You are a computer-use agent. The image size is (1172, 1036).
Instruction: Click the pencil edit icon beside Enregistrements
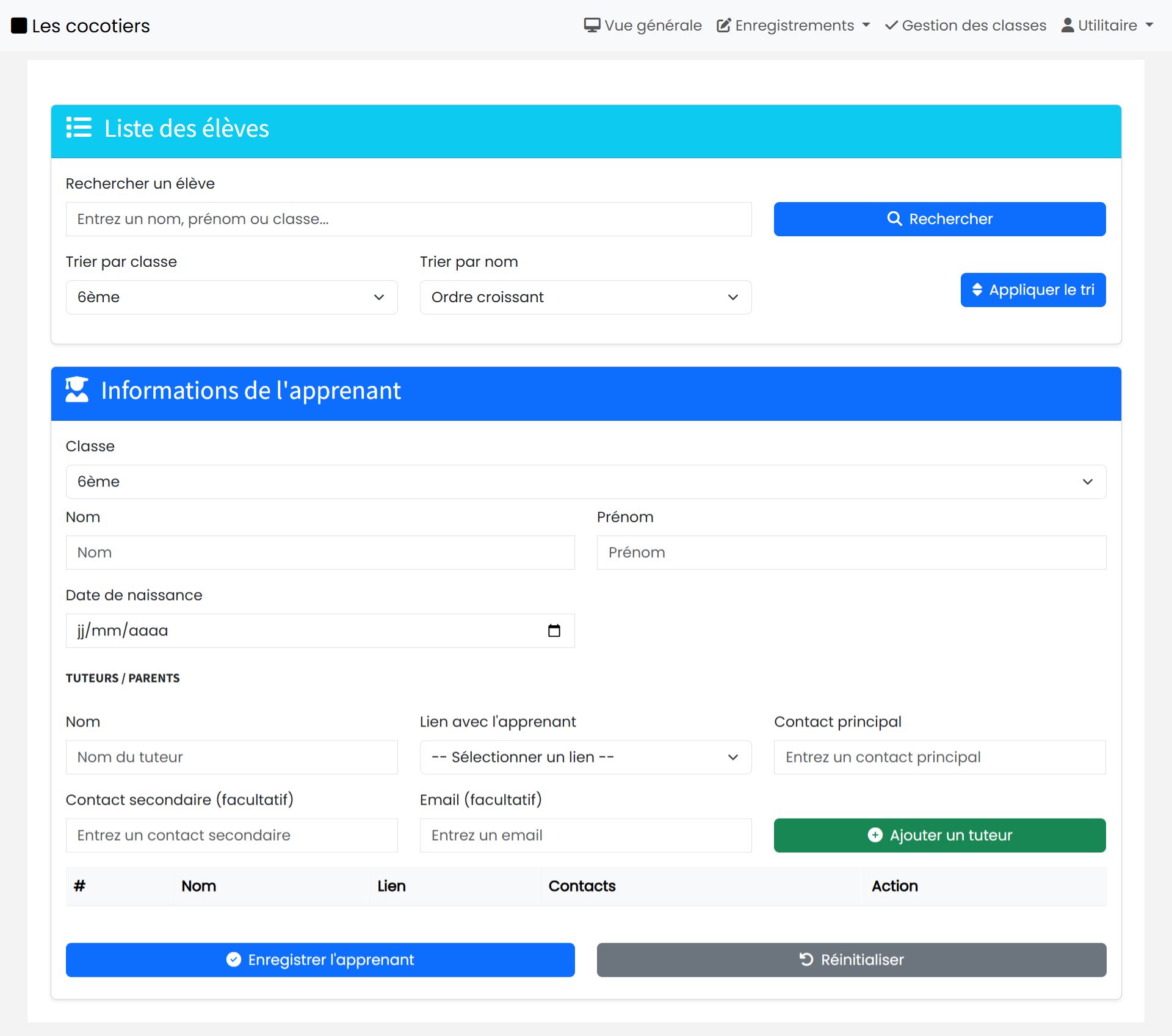[723, 25]
